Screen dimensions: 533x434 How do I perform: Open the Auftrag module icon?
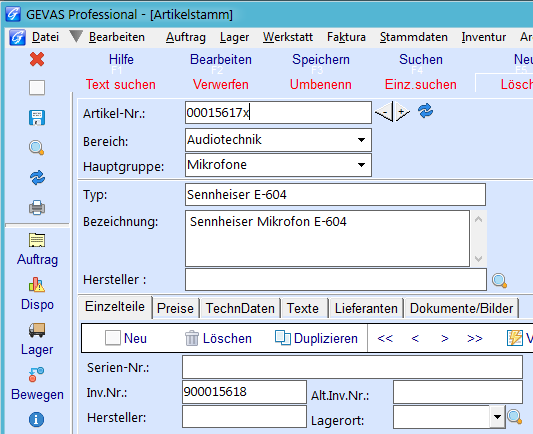[37, 240]
